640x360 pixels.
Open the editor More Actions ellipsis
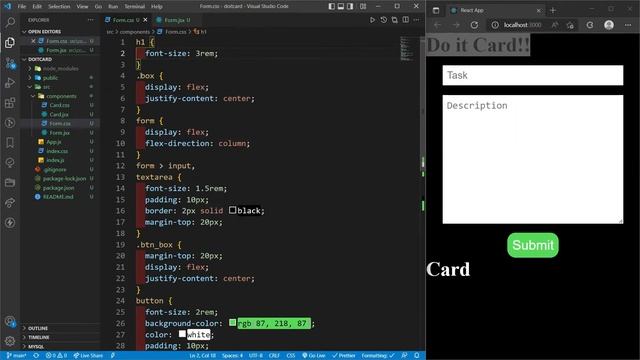[416, 20]
